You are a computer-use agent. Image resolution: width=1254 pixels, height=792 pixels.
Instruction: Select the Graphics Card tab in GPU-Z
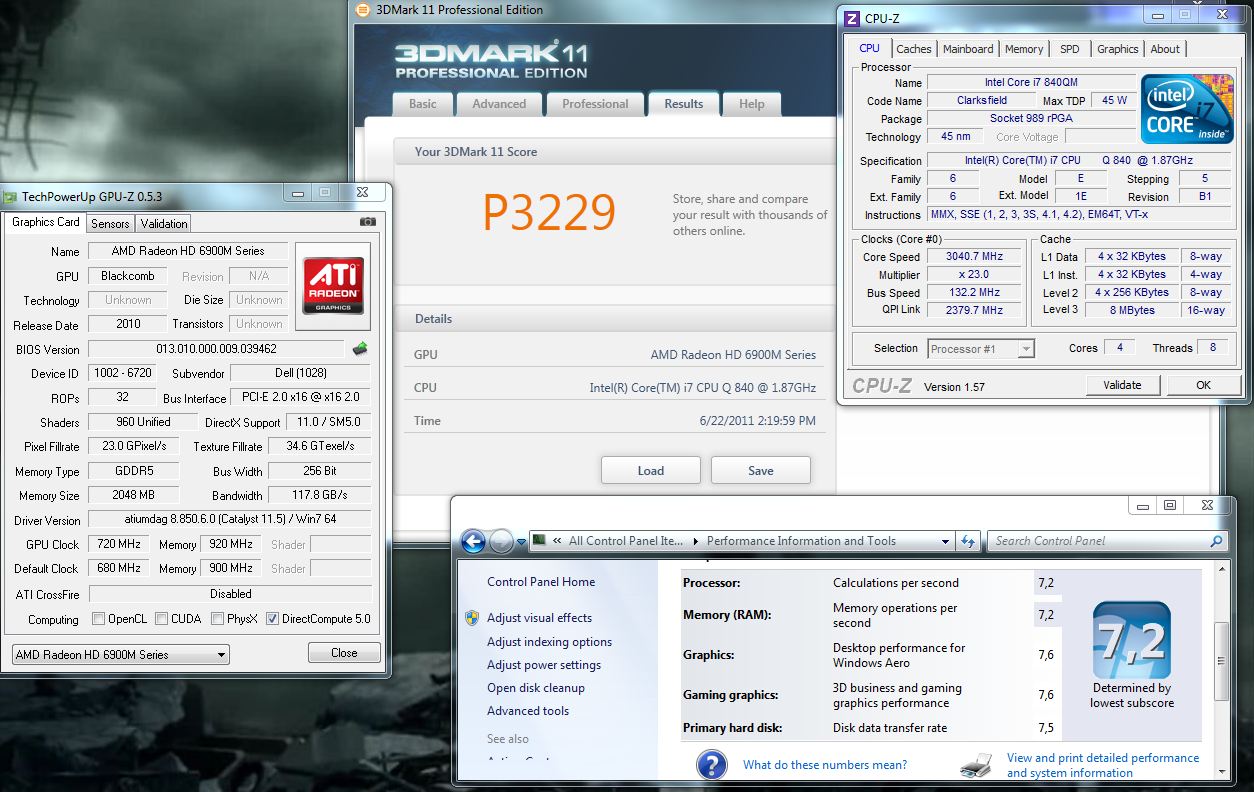coord(45,222)
